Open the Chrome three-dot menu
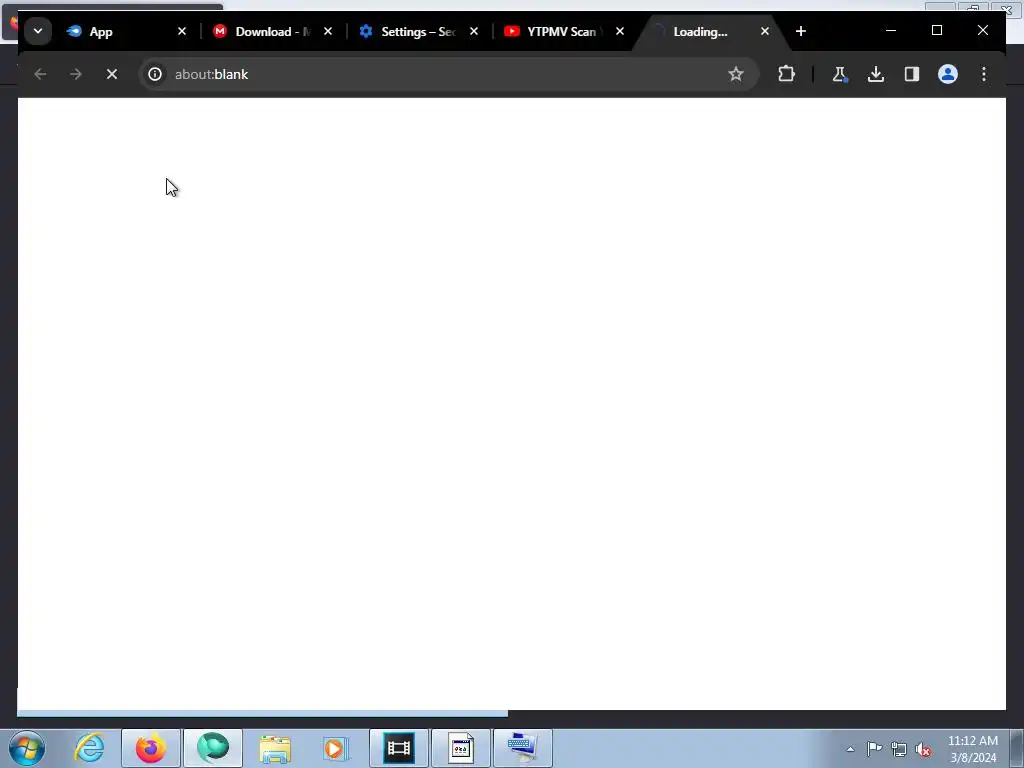This screenshot has width=1024, height=768. [x=984, y=74]
